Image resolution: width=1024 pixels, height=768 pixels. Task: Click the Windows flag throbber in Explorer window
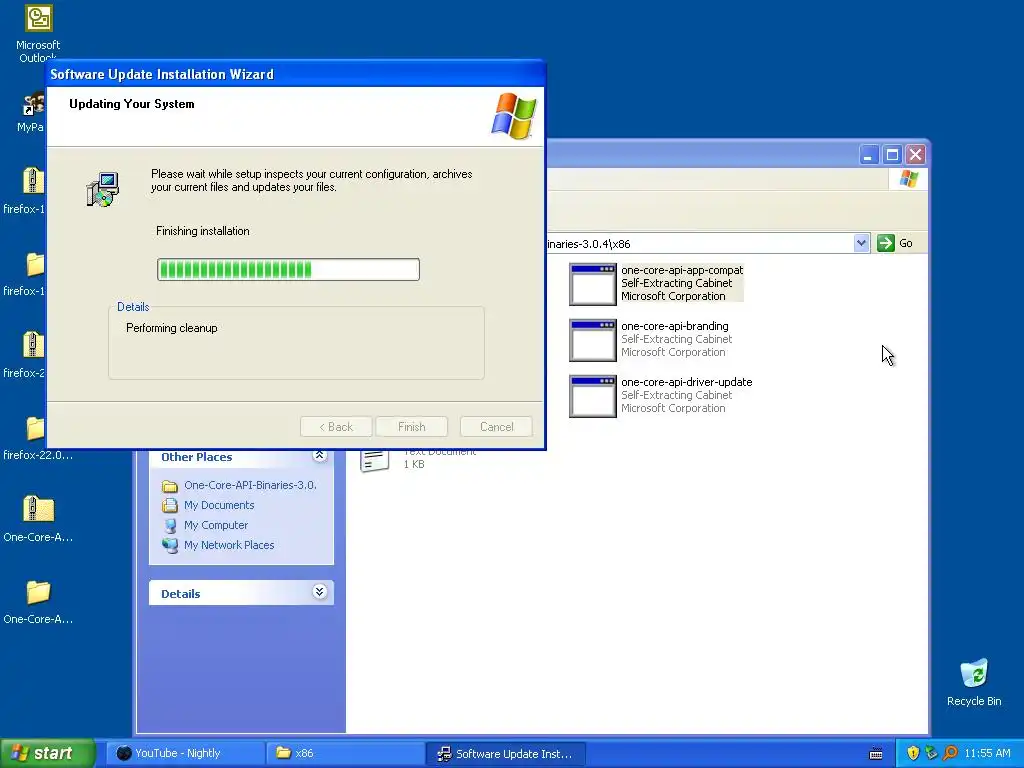point(908,179)
